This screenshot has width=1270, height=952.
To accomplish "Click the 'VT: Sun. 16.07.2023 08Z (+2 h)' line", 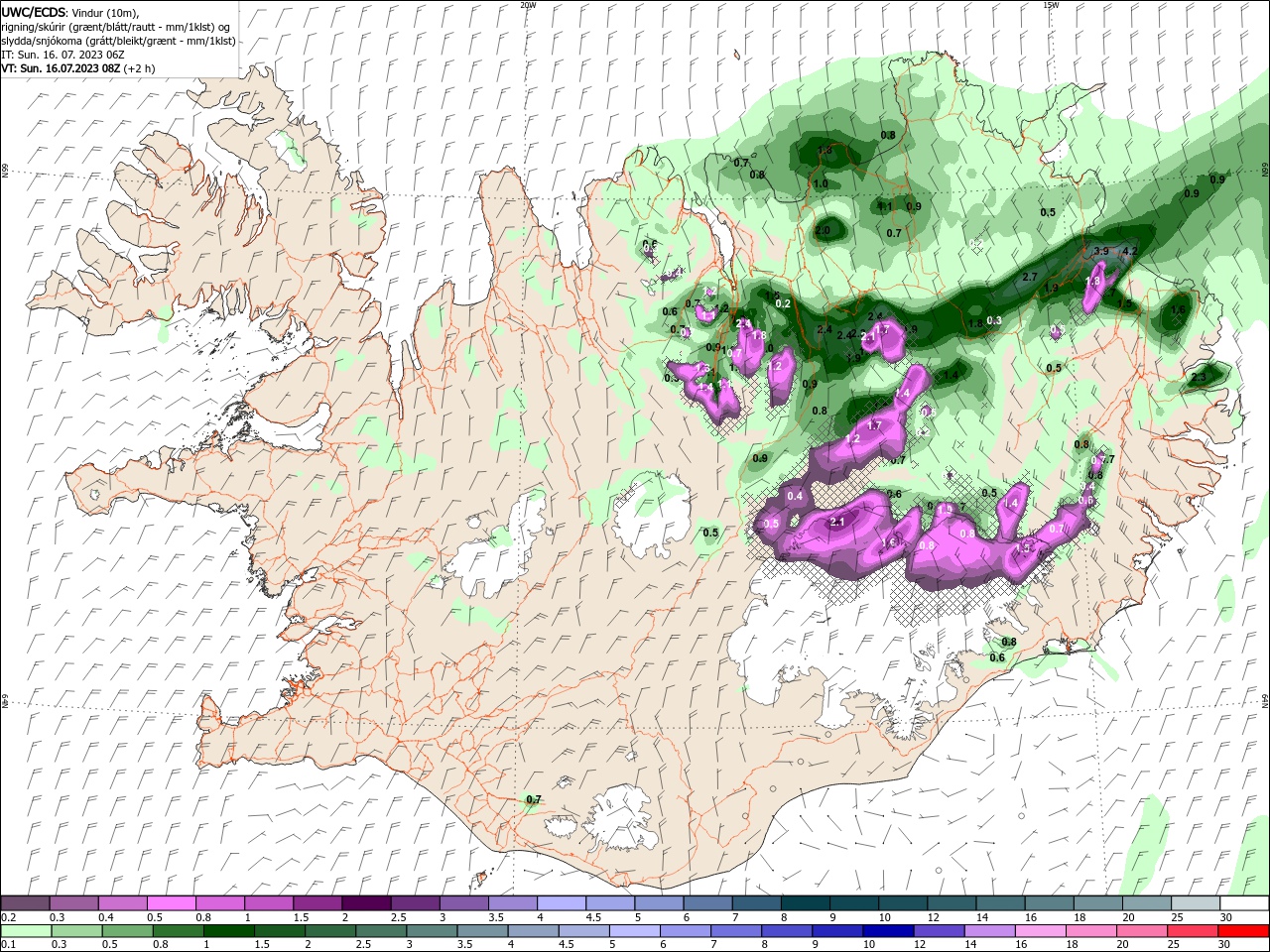I will (x=78, y=68).
